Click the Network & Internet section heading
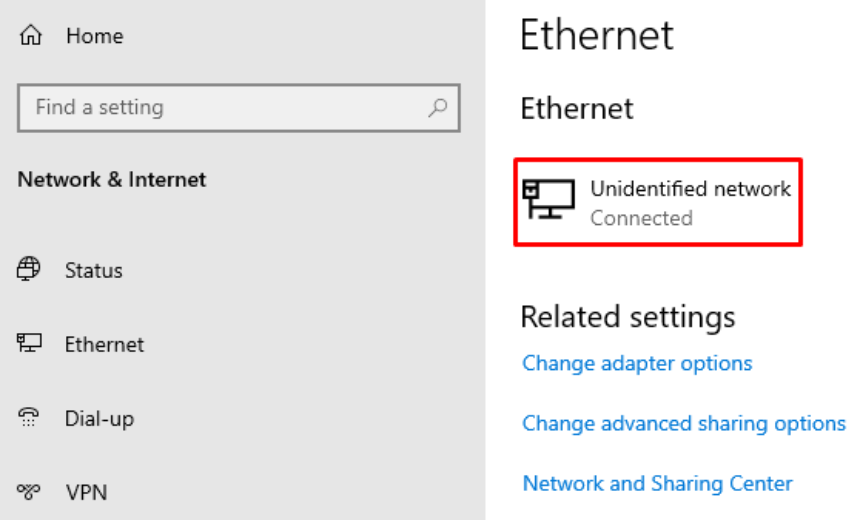 coord(112,180)
